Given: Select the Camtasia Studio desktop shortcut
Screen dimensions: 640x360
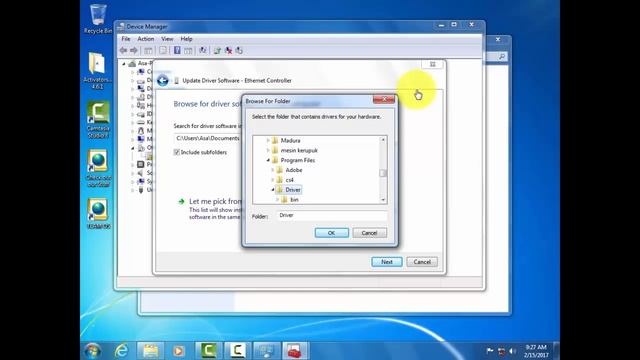Looking at the screenshot, I should click(x=98, y=120).
